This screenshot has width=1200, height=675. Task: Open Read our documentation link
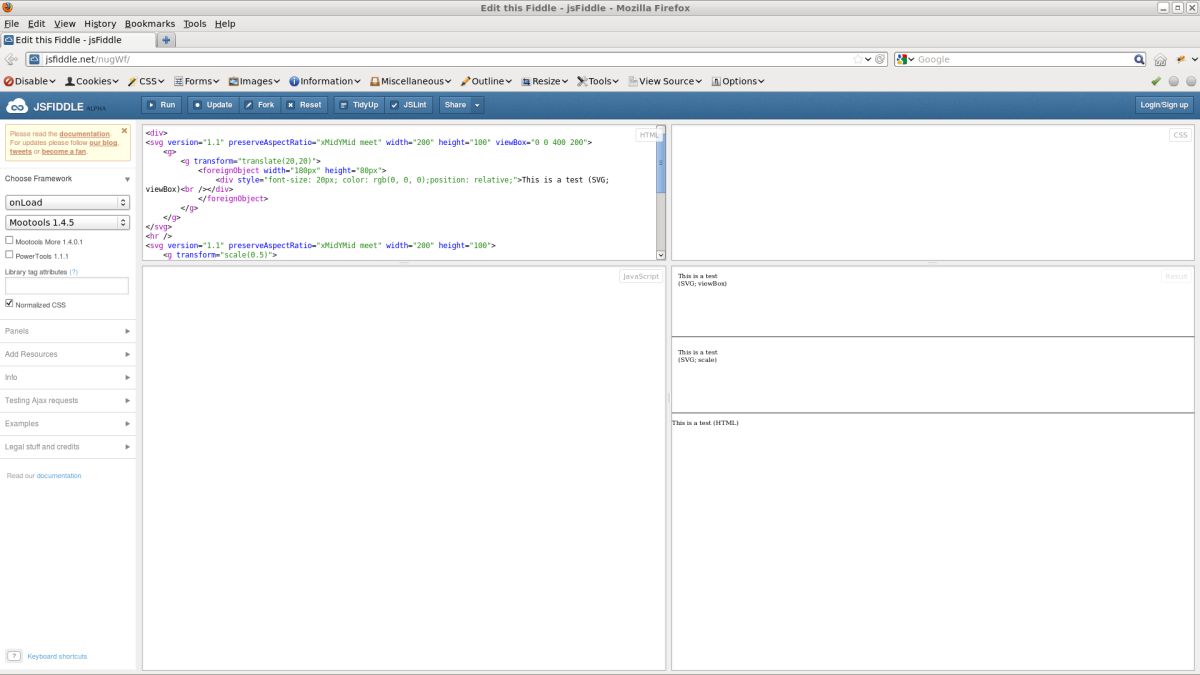59,476
